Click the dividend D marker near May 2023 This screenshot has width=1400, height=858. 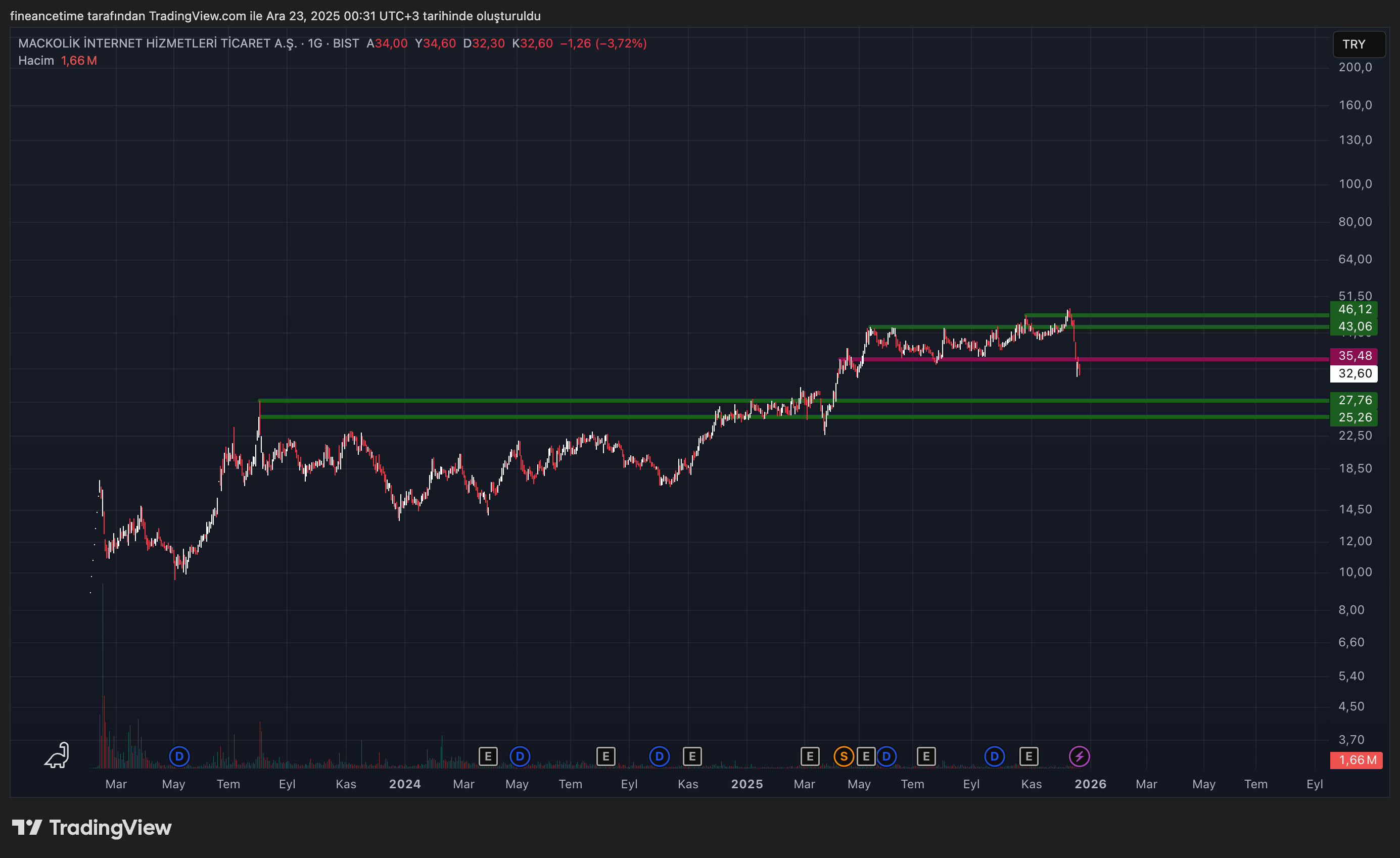point(179,756)
